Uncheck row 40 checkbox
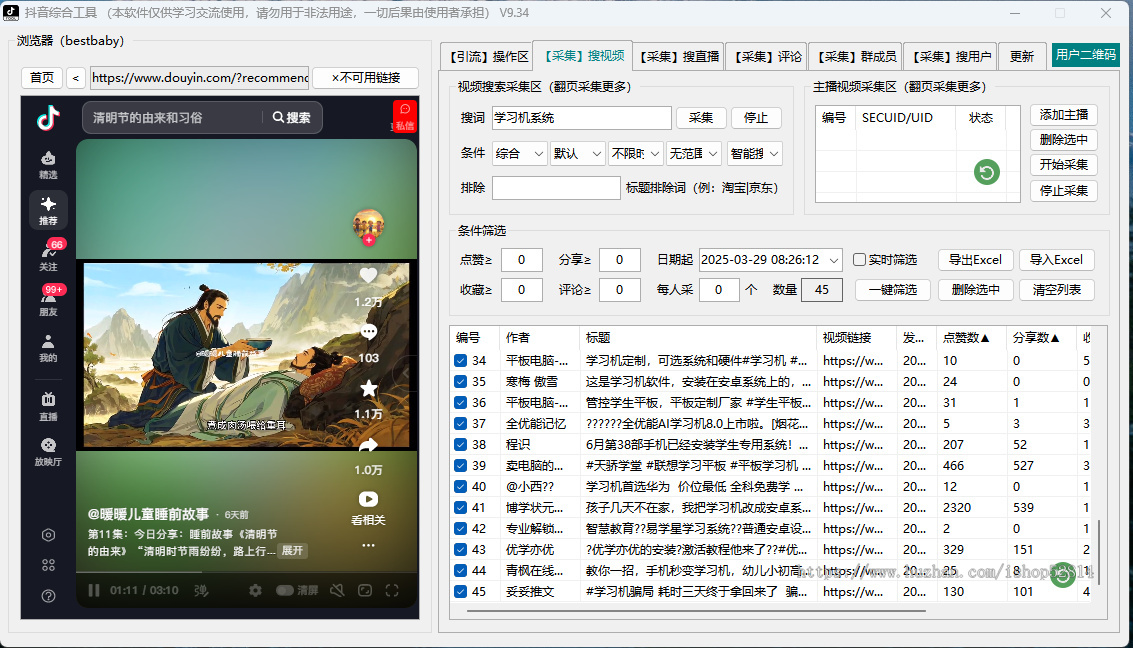The image size is (1133, 648). tap(460, 486)
